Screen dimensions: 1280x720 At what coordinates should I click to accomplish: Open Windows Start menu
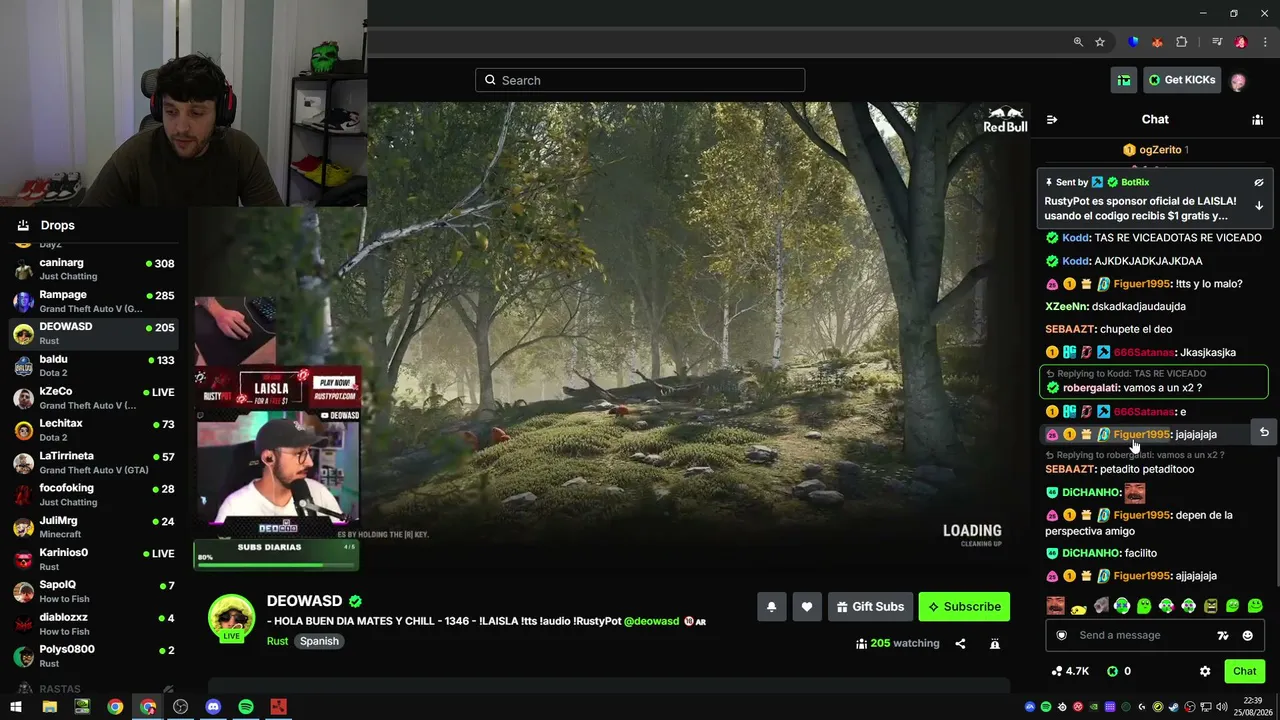[16, 707]
